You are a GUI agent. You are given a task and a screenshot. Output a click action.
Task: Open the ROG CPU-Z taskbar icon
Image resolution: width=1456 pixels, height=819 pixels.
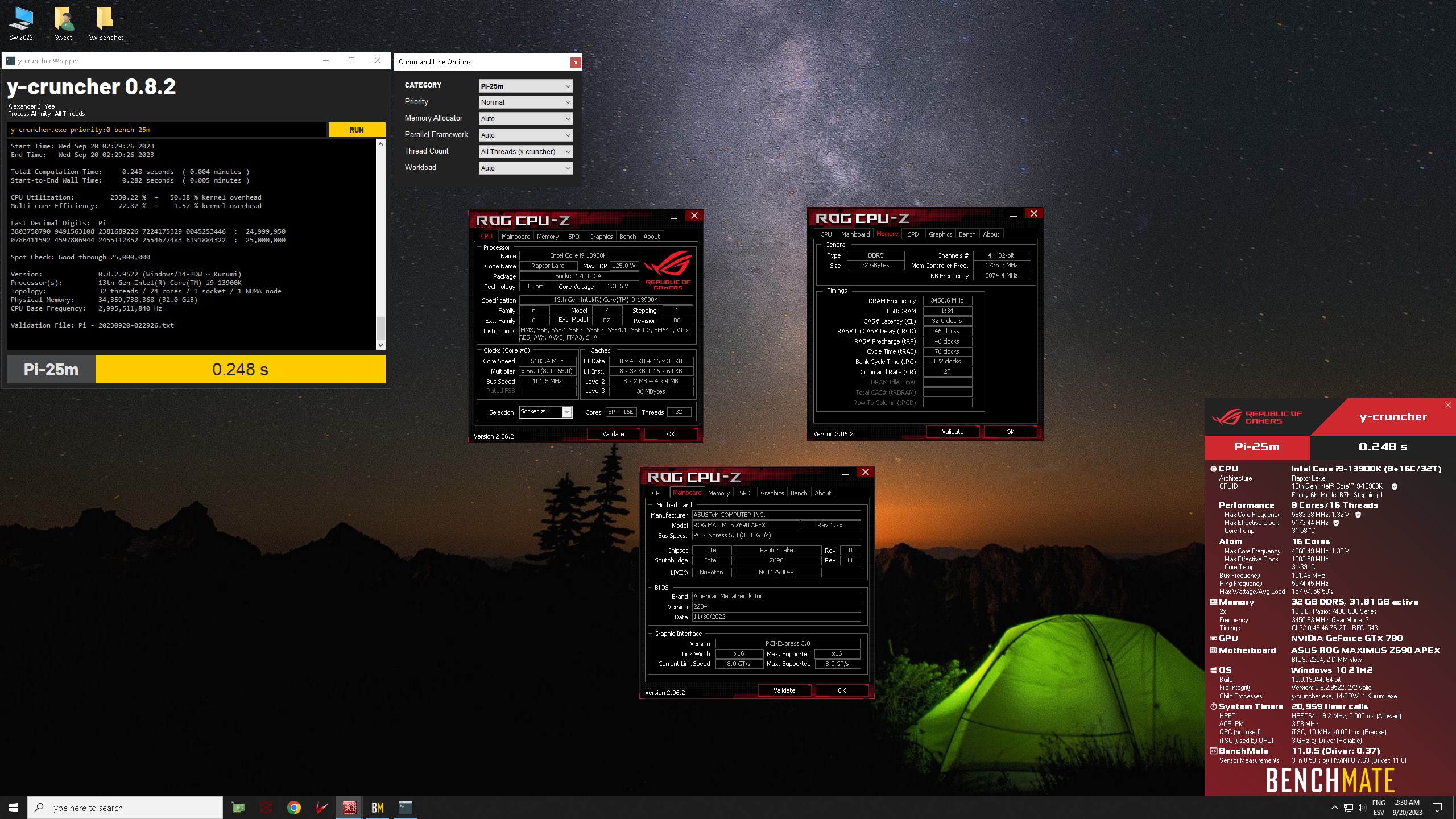click(x=349, y=808)
